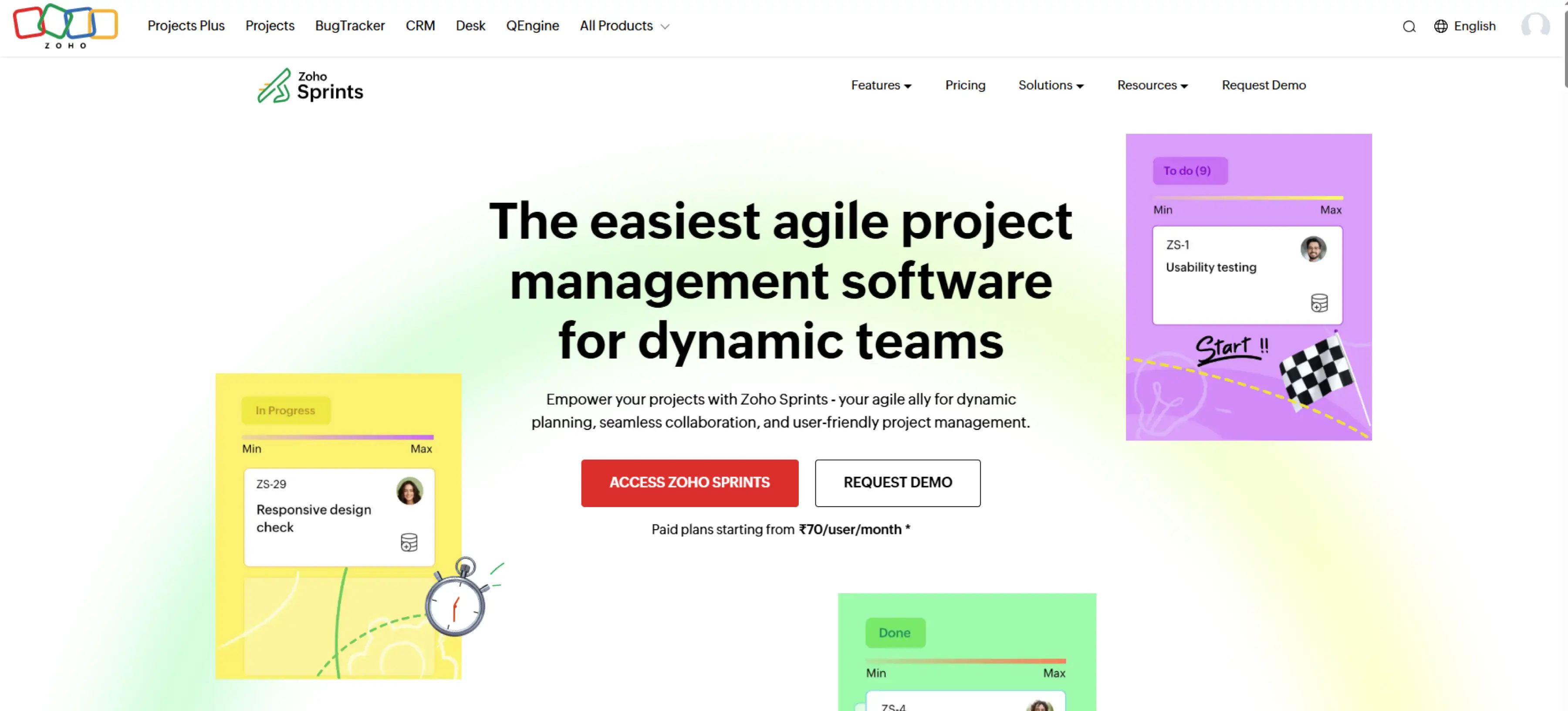Image resolution: width=1568 pixels, height=711 pixels.
Task: Open the search icon in the header
Action: [1409, 26]
